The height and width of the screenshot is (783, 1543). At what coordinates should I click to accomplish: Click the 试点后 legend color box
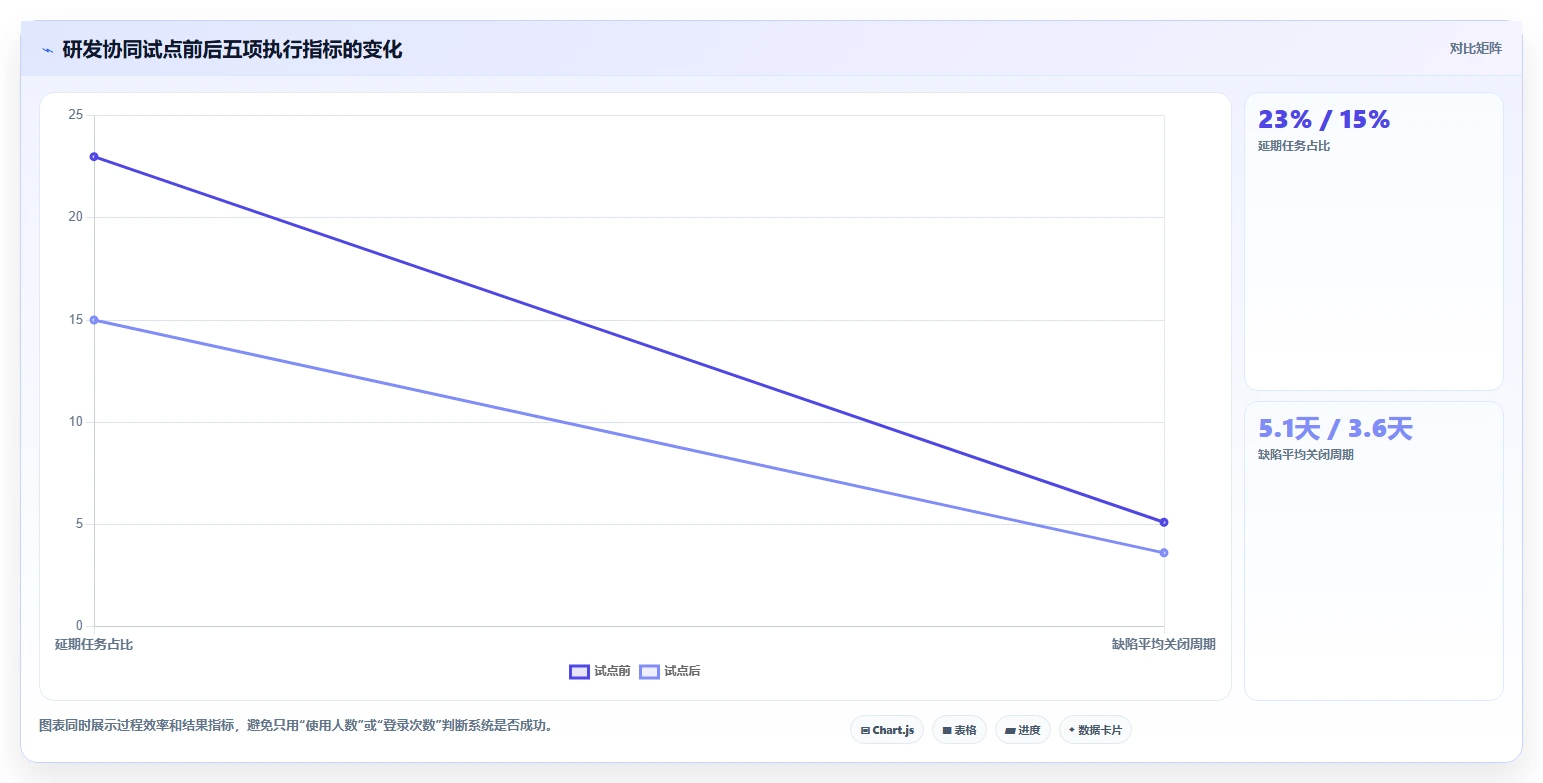[649, 672]
